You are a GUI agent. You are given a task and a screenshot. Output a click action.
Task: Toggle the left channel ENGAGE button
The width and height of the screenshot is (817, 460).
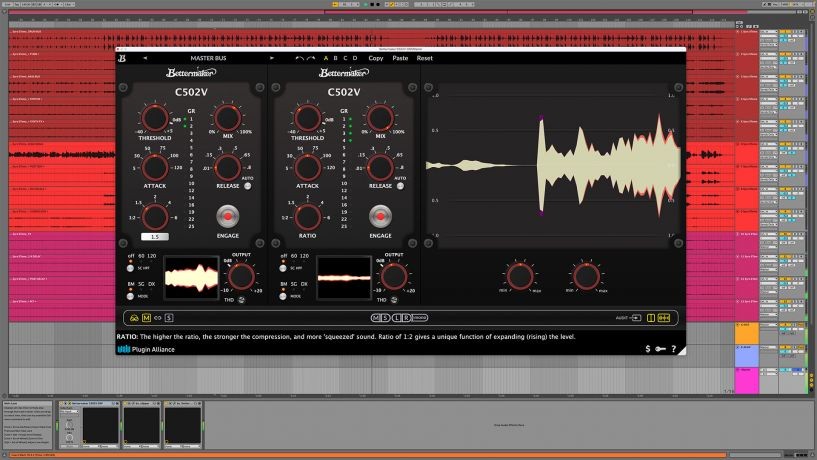(x=227, y=217)
